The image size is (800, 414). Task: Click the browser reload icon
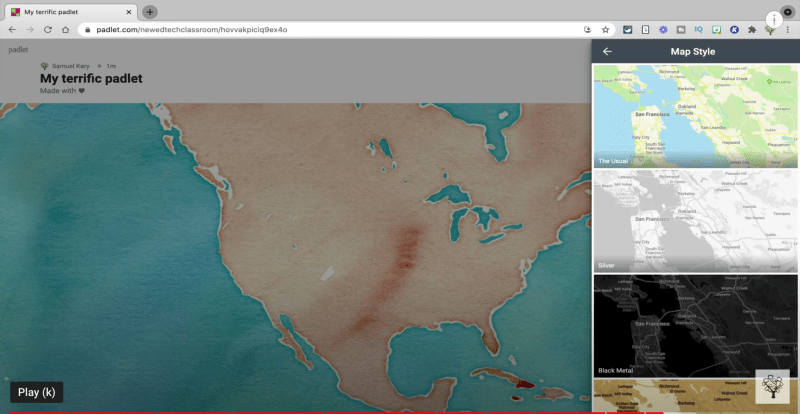[x=47, y=30]
